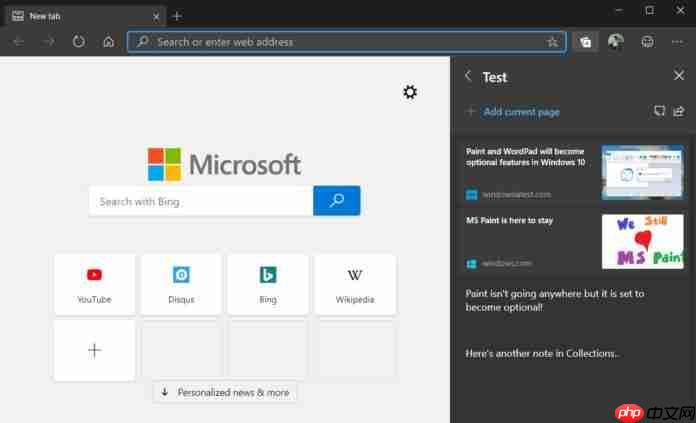696x423 pixels.
Task: Click the browser forward arrow
Action: click(x=49, y=42)
